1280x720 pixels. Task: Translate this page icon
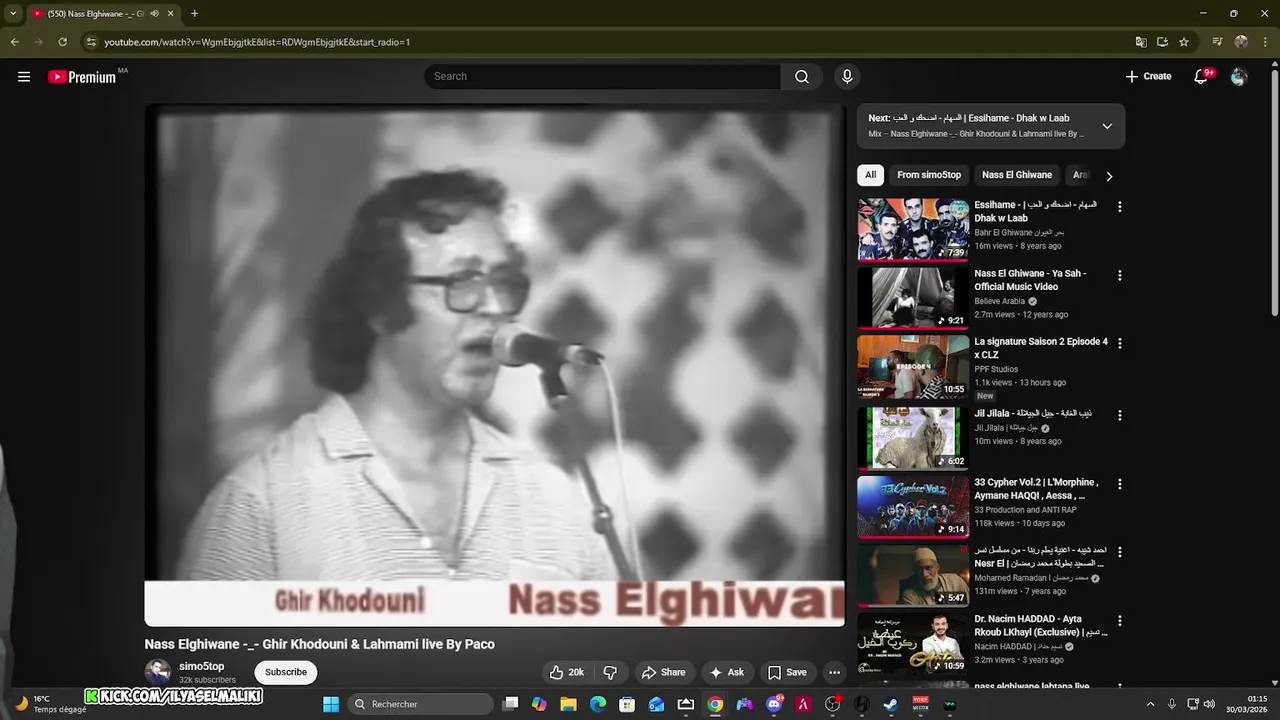pos(1141,42)
